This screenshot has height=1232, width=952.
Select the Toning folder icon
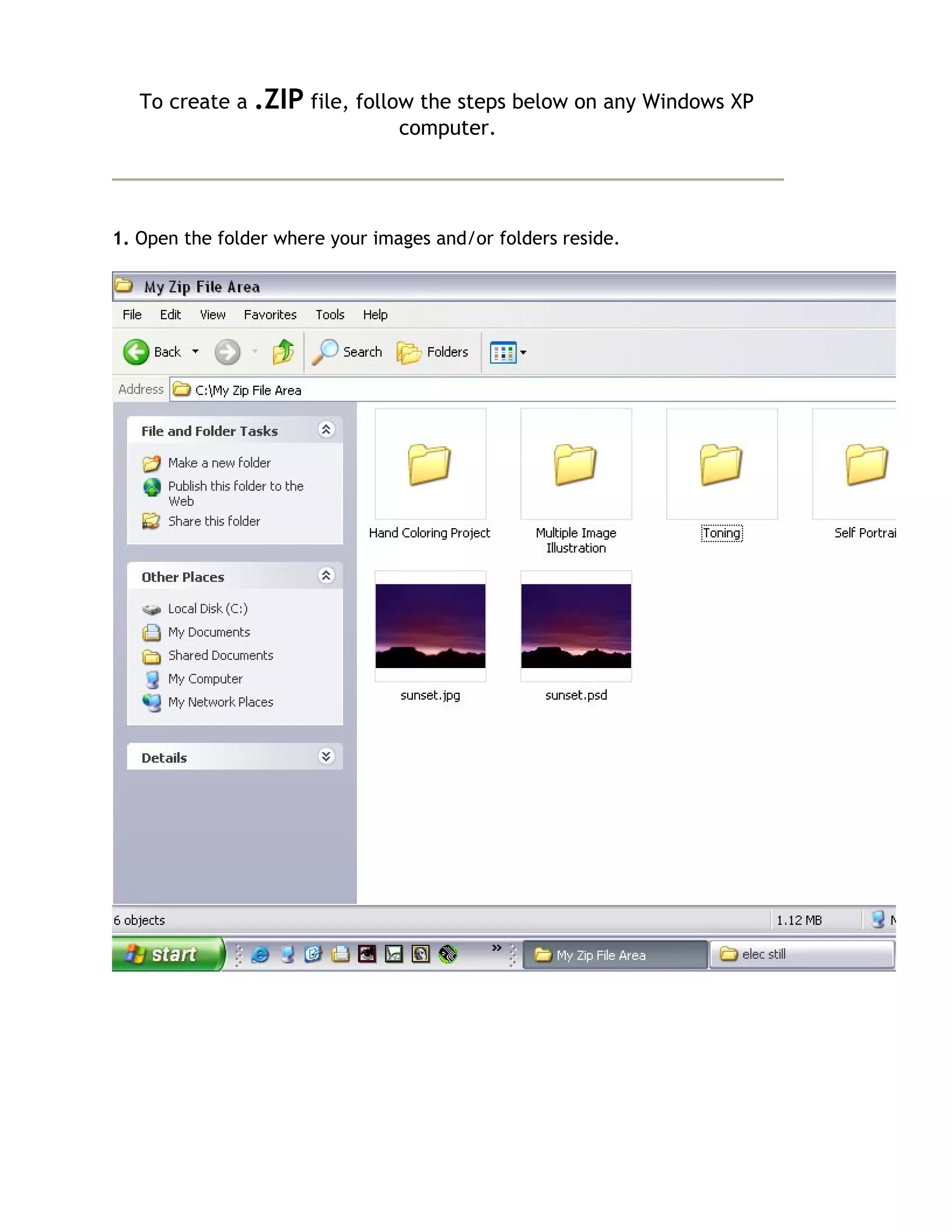click(x=721, y=464)
